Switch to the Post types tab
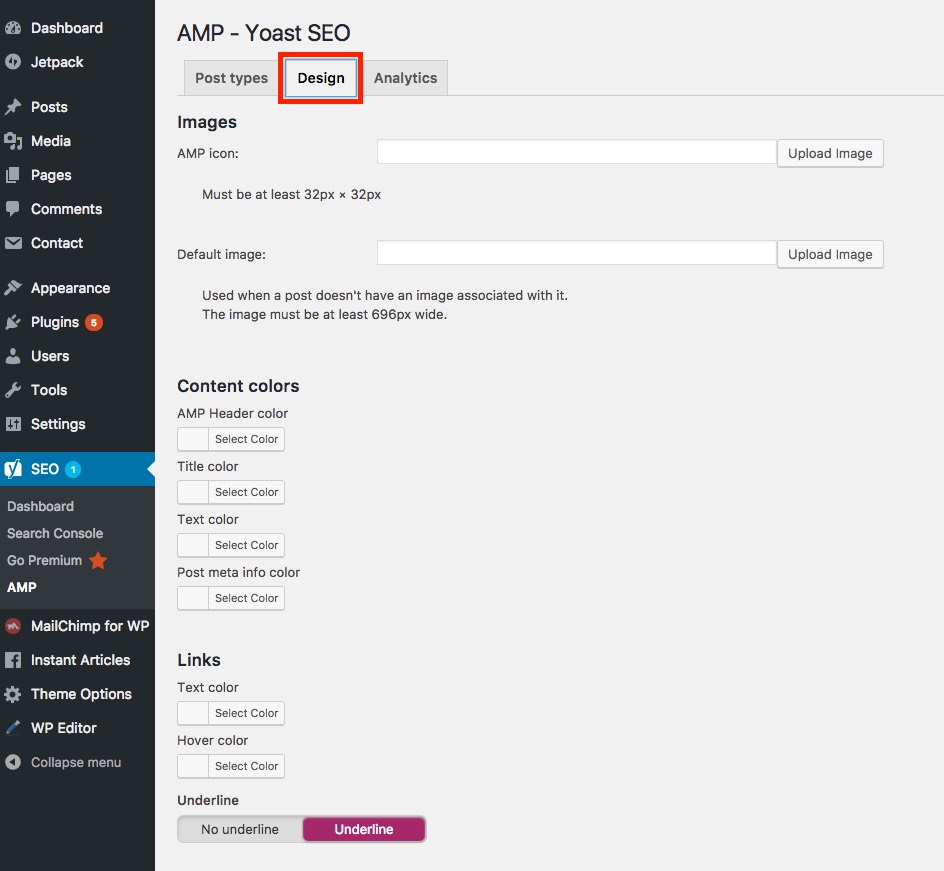The width and height of the screenshot is (944, 871). [x=231, y=78]
